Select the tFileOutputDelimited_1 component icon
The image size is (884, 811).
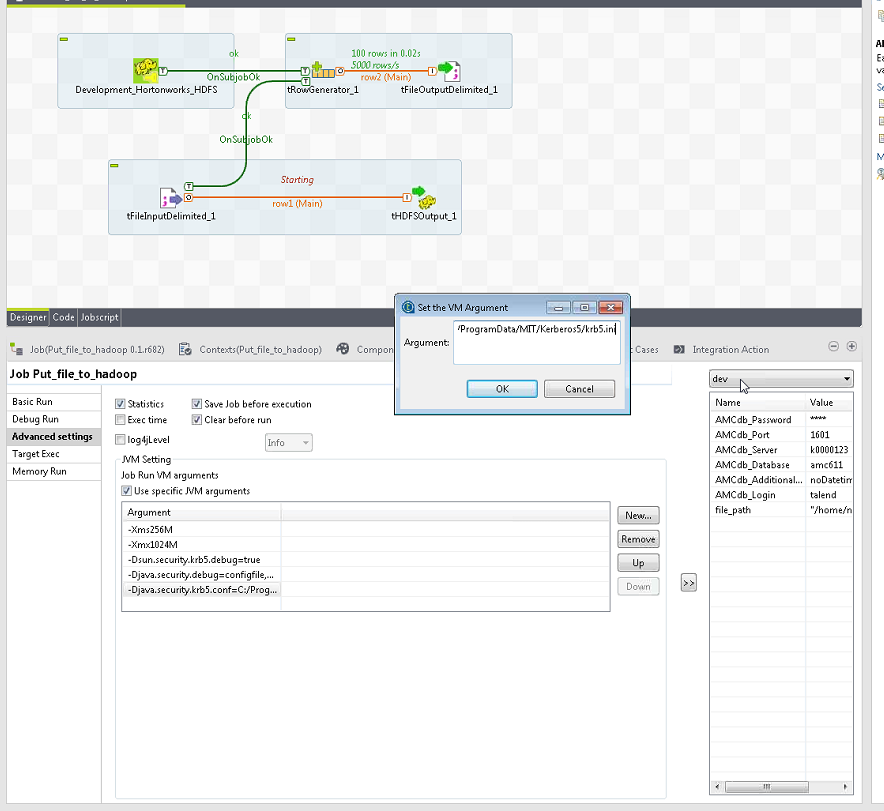[449, 71]
